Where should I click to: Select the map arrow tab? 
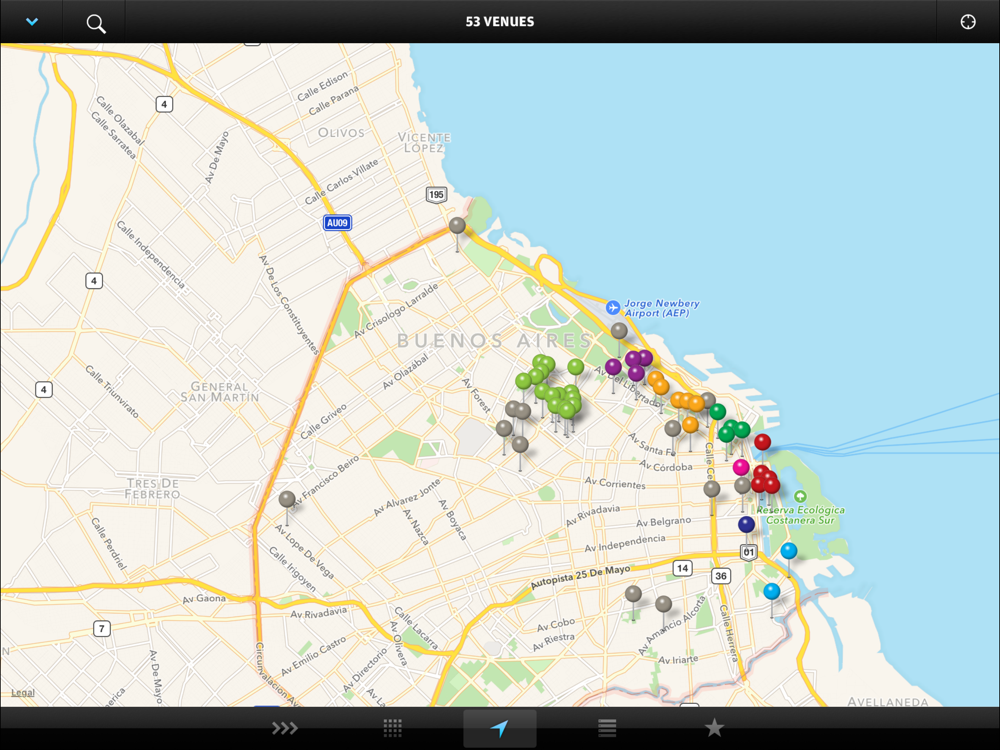[x=499, y=728]
